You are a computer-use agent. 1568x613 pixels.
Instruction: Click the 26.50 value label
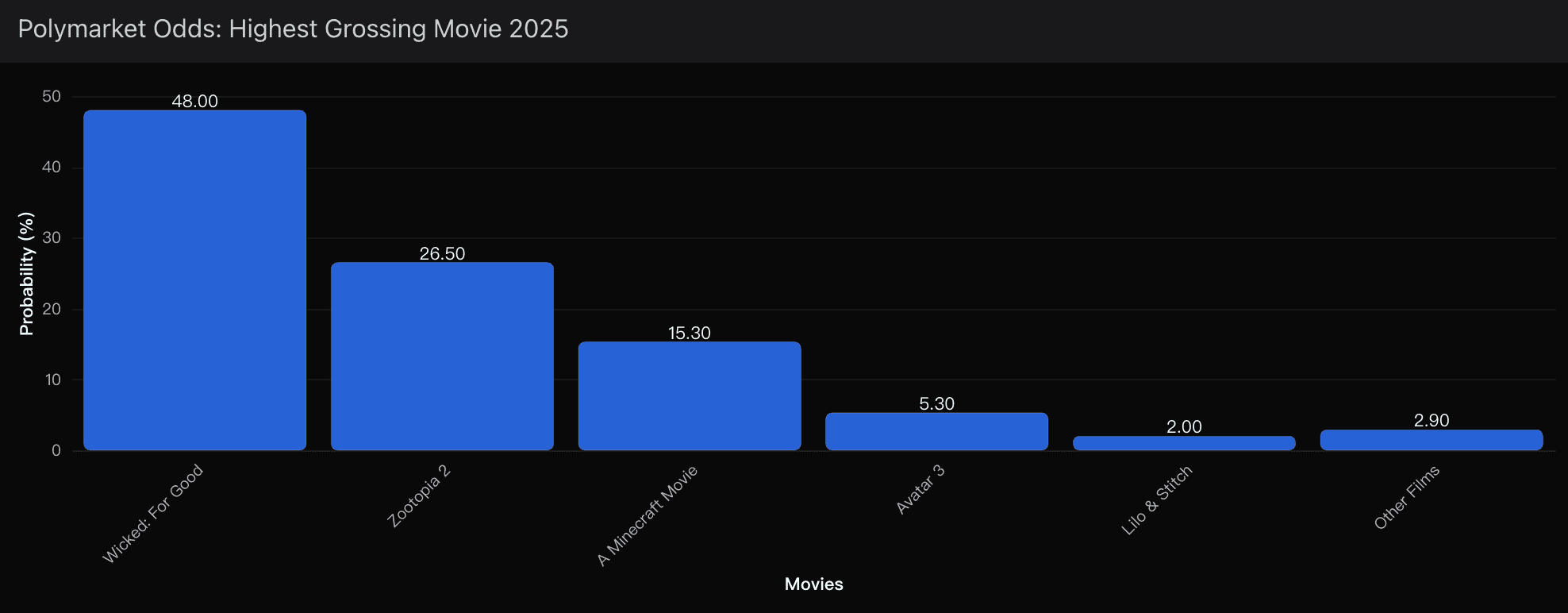[x=442, y=253]
